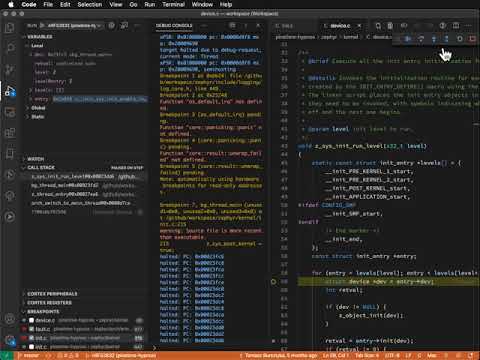480x360 pixels.
Task: Open the Help menu
Action: point(226,4)
